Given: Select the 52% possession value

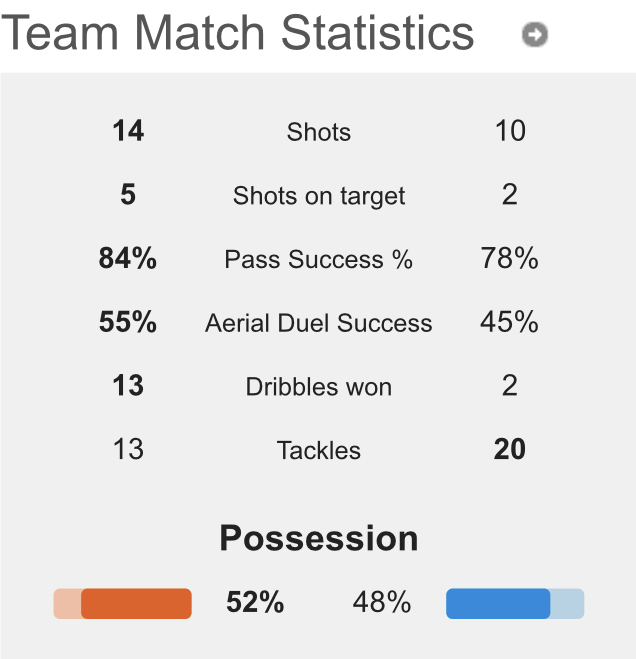Looking at the screenshot, I should point(255,603).
